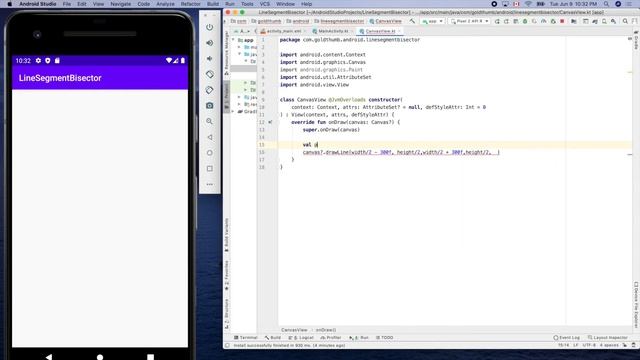Open emulator extended controls (three dots)
Viewport: 640px width, 360px height.
coord(209,184)
